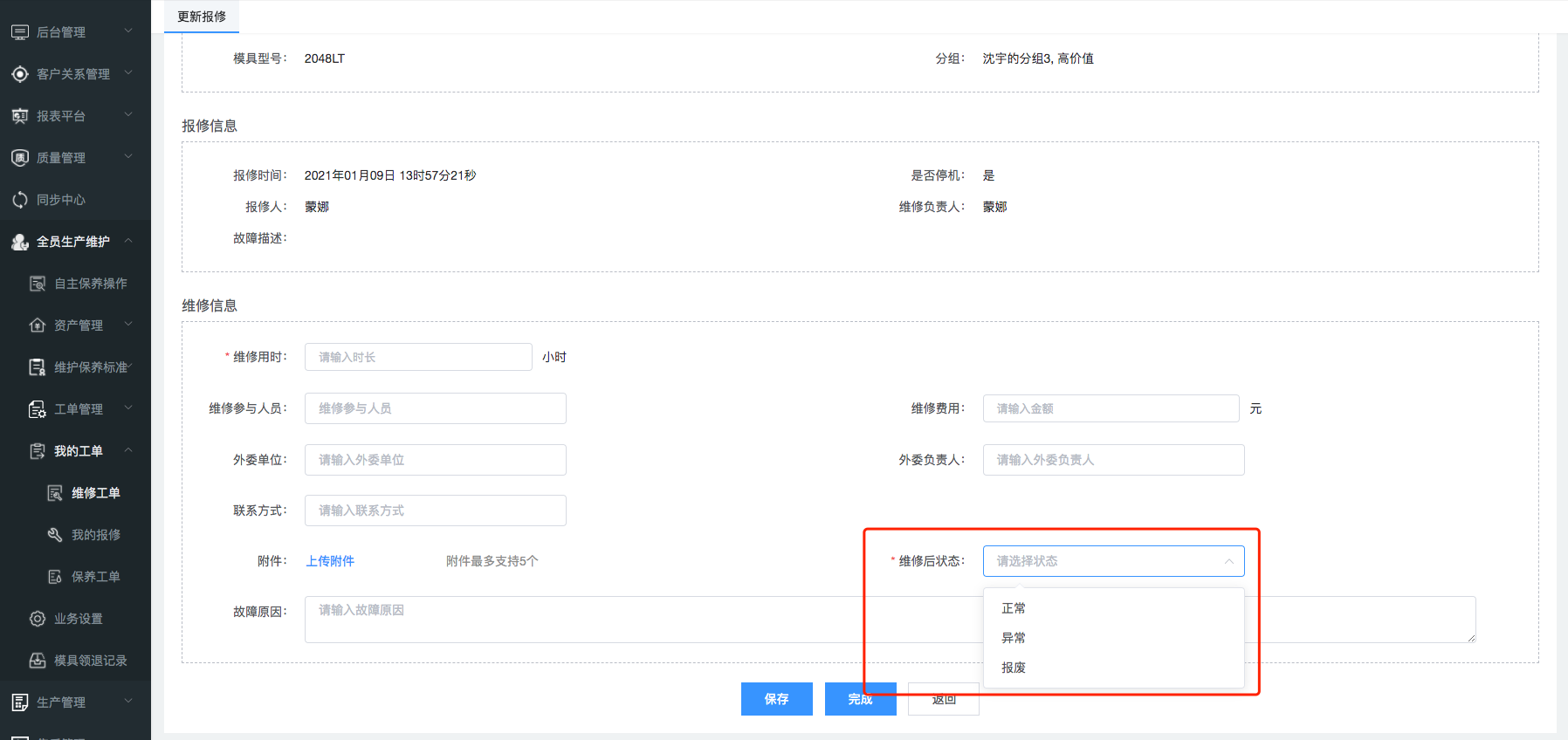Select 正常 from the status list
Viewport: 1568px width, 740px height.
pyautogui.click(x=1014, y=608)
